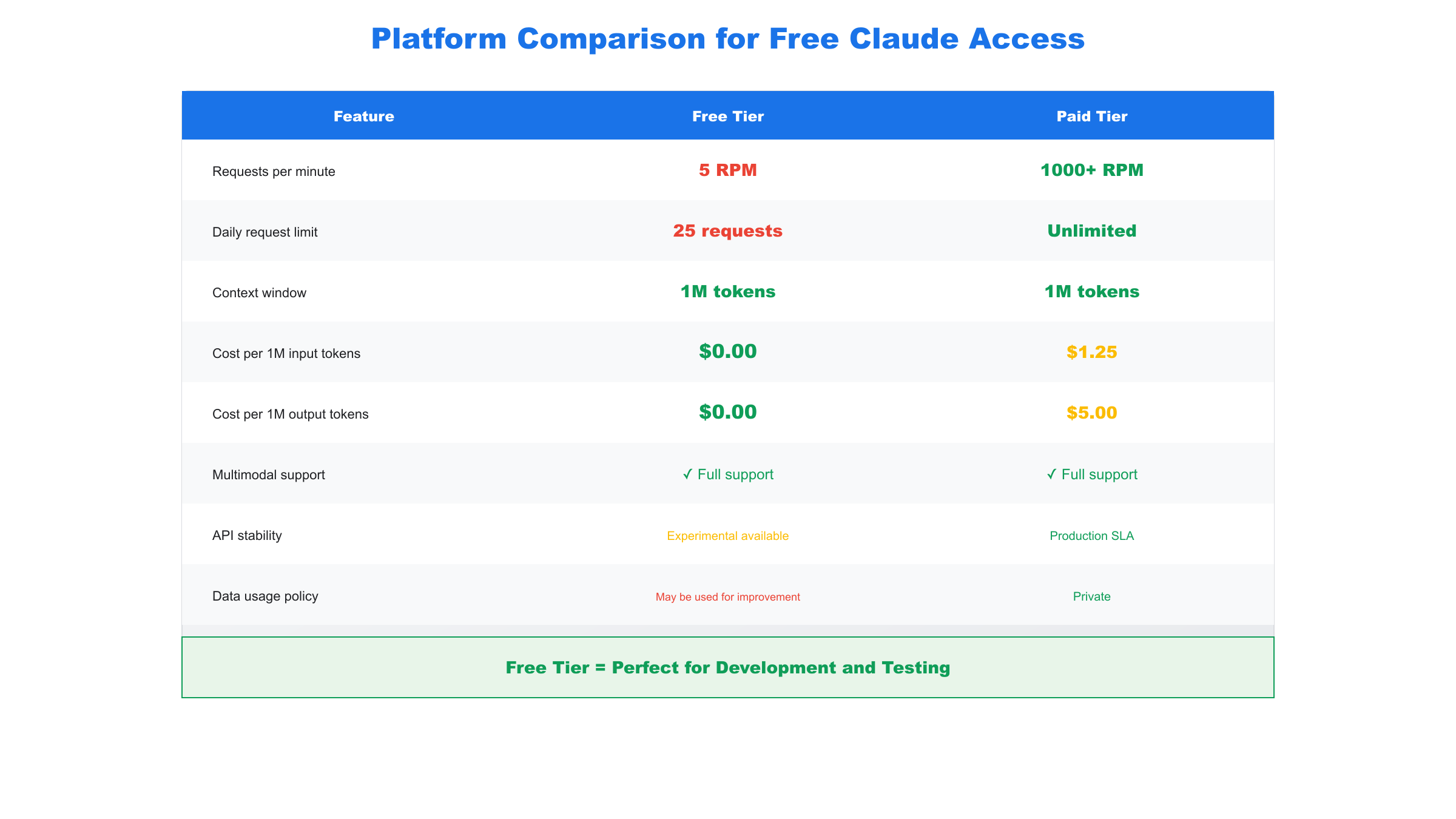The height and width of the screenshot is (819, 1456).
Task: Select the 'Data usage policy' label
Action: (265, 596)
